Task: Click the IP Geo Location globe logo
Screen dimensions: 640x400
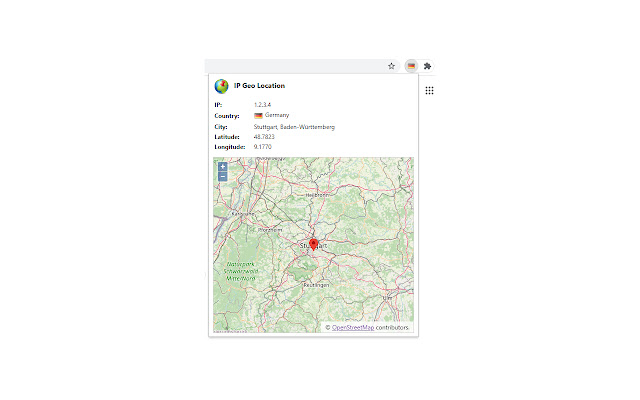Action: click(221, 86)
